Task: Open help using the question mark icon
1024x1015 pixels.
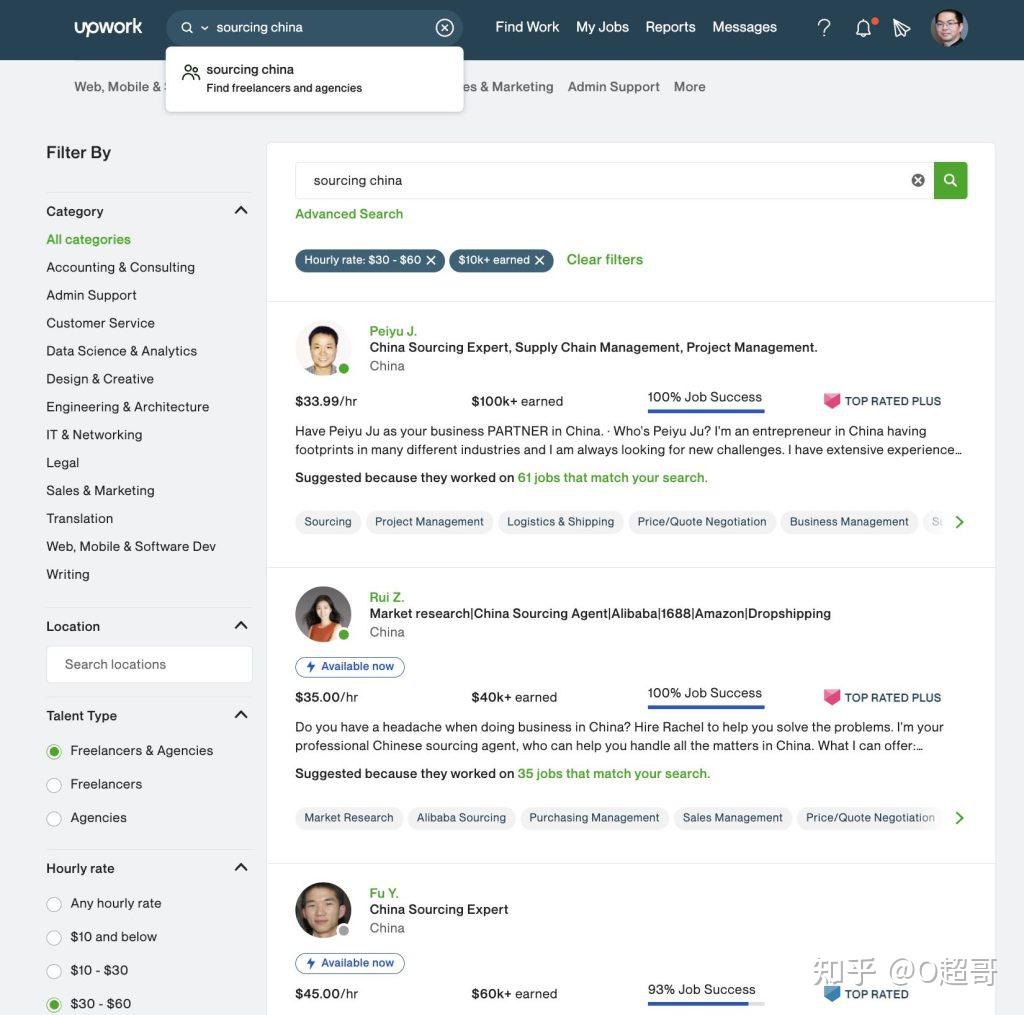Action: pos(822,27)
